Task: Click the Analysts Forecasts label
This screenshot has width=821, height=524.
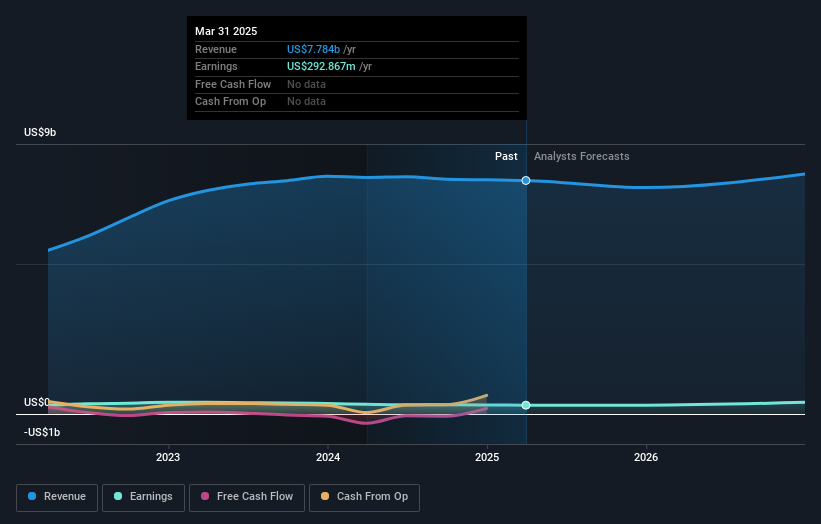Action: [582, 156]
